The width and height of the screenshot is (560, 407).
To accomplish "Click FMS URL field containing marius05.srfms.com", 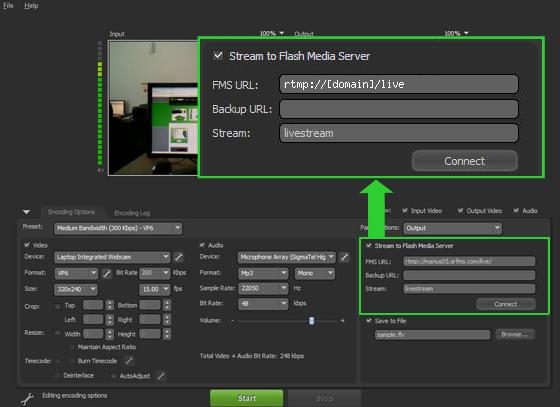I will pos(469,261).
